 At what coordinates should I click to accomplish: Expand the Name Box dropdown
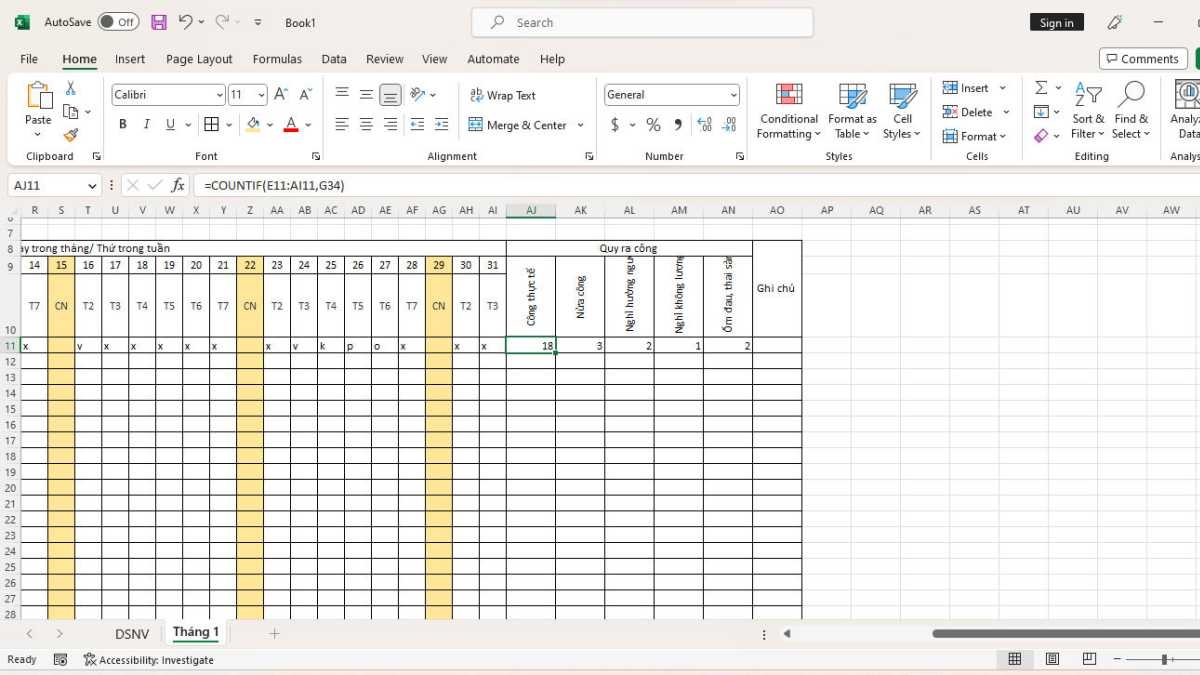point(92,186)
